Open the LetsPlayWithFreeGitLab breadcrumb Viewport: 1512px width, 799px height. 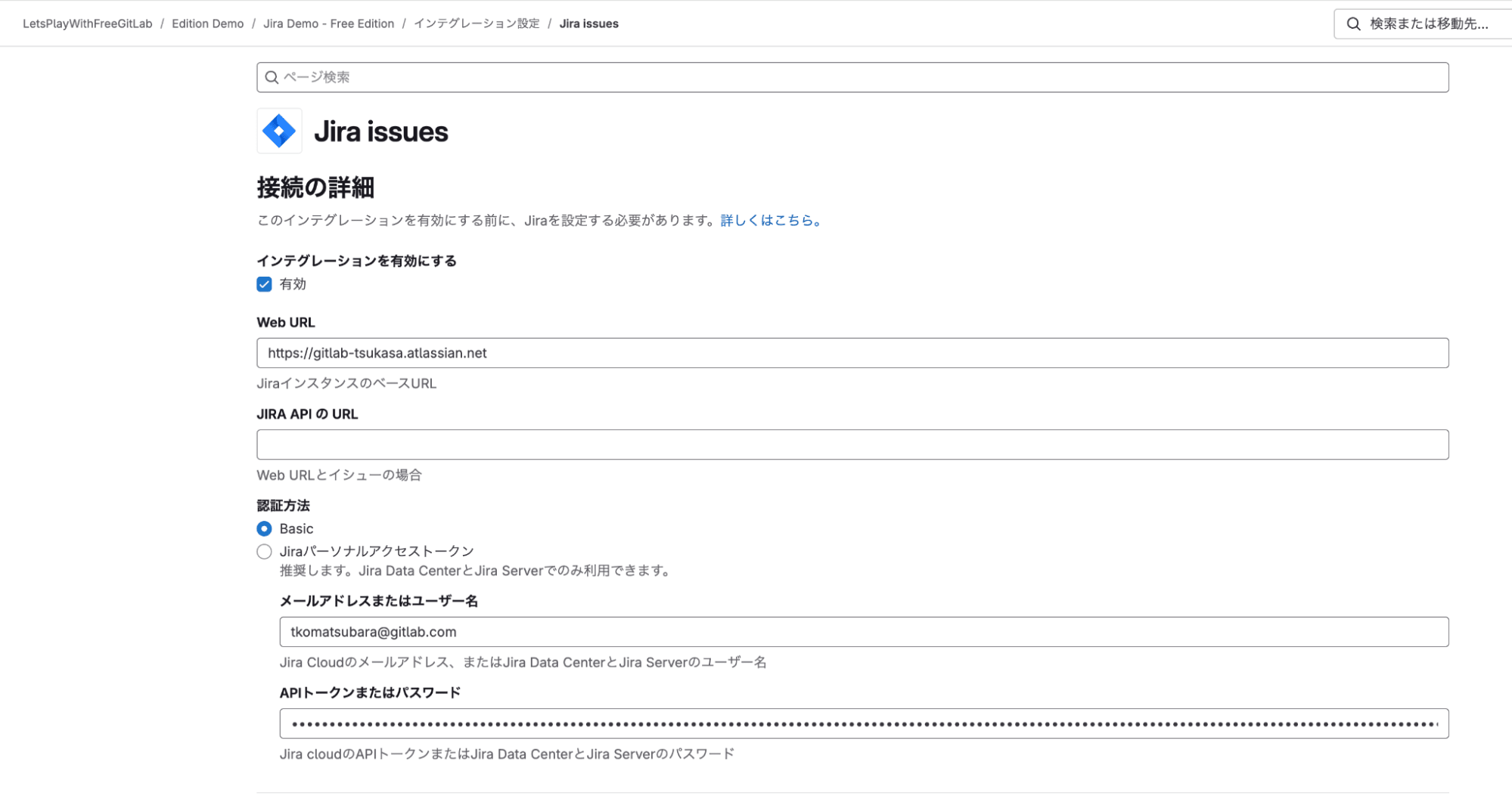point(88,23)
